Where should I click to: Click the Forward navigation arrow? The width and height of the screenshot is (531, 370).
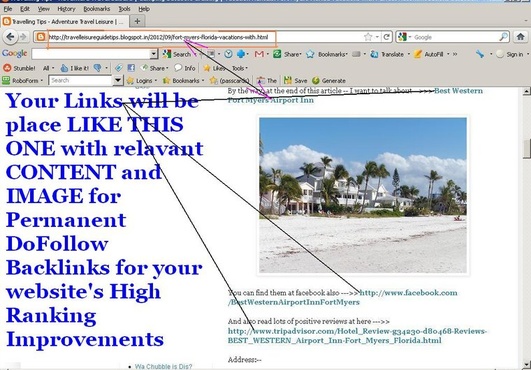point(23,37)
